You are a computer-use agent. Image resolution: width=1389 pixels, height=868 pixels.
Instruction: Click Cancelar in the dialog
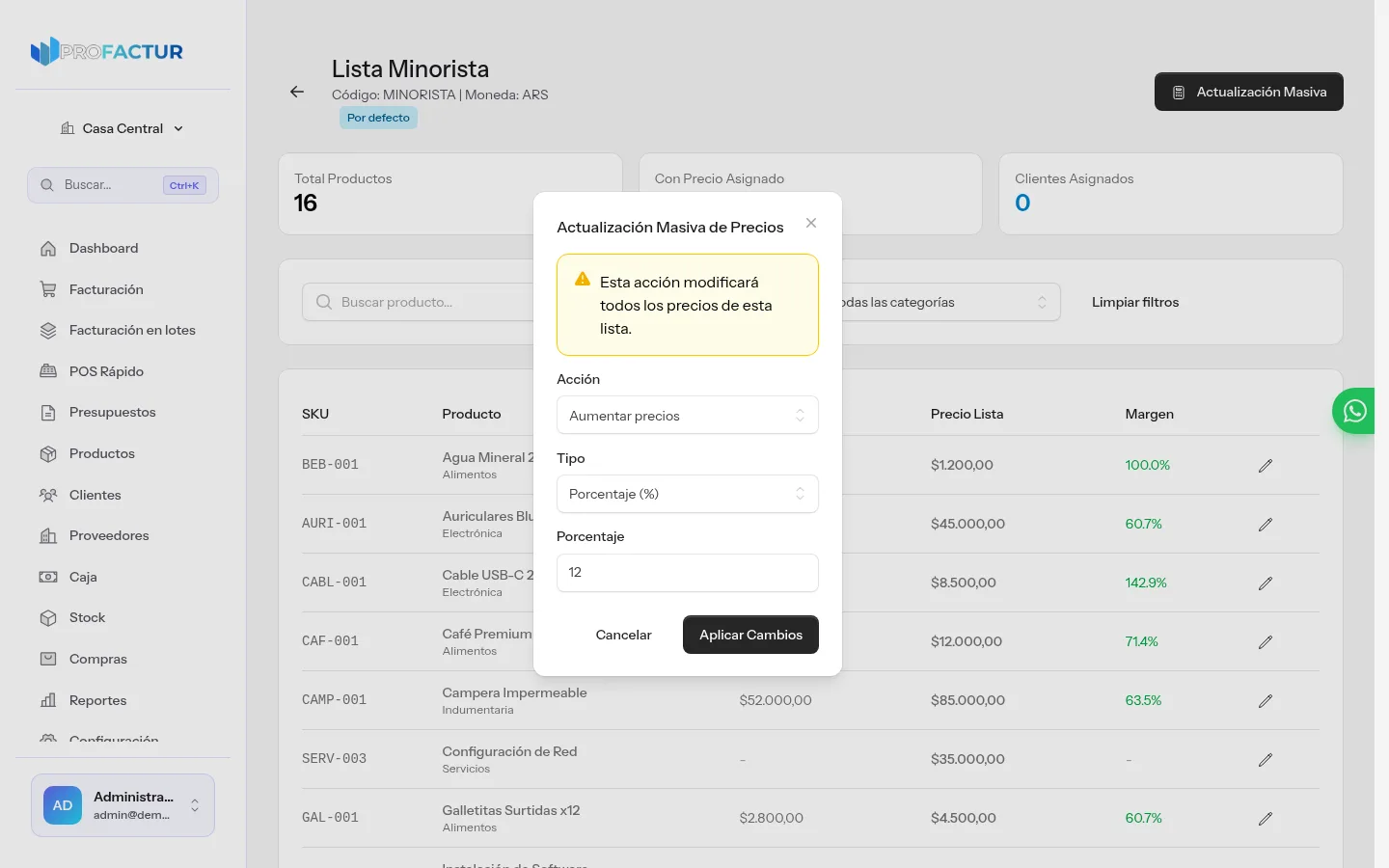624,635
